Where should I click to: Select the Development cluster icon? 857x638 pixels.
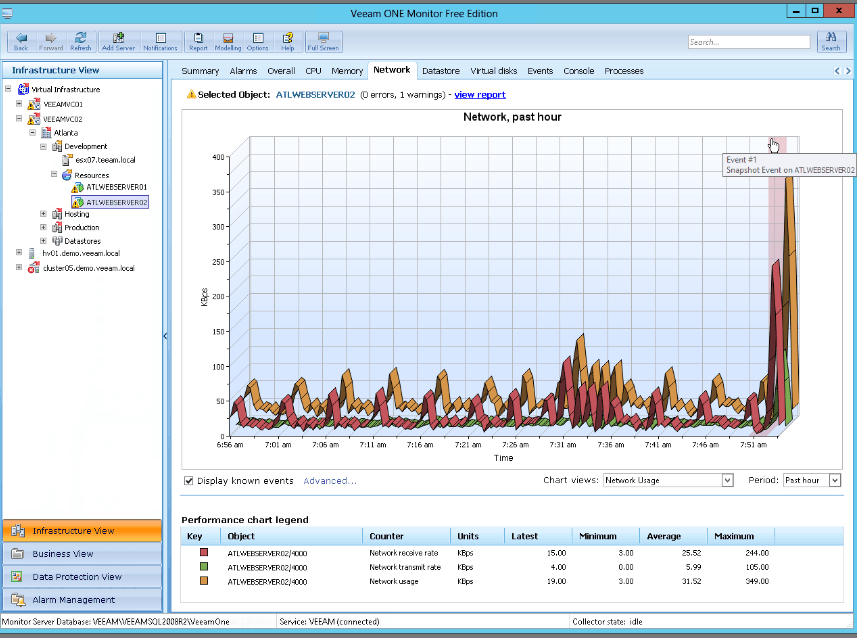pyautogui.click(x=57, y=147)
